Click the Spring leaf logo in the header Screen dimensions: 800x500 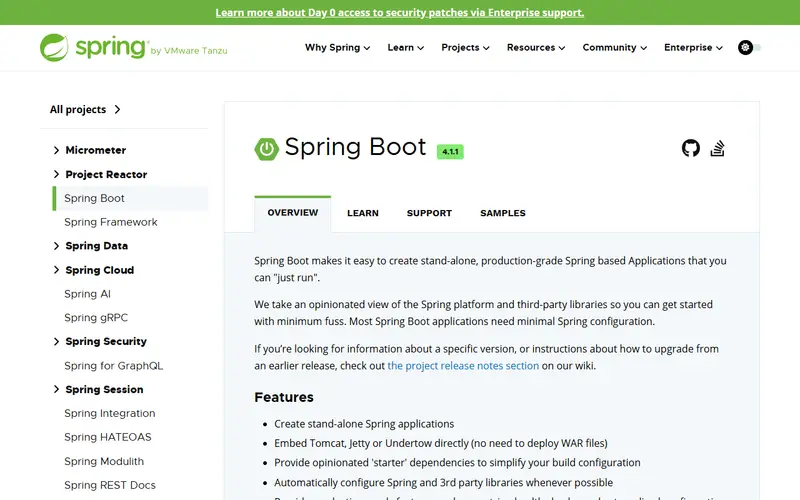tap(54, 47)
